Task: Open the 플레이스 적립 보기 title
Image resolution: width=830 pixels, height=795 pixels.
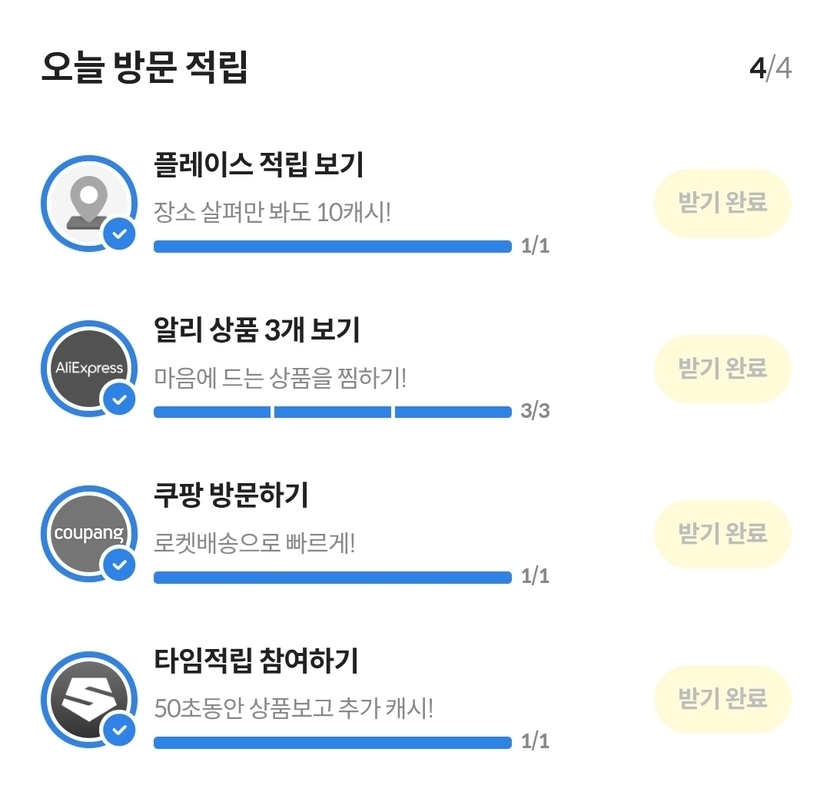Action: [258, 164]
